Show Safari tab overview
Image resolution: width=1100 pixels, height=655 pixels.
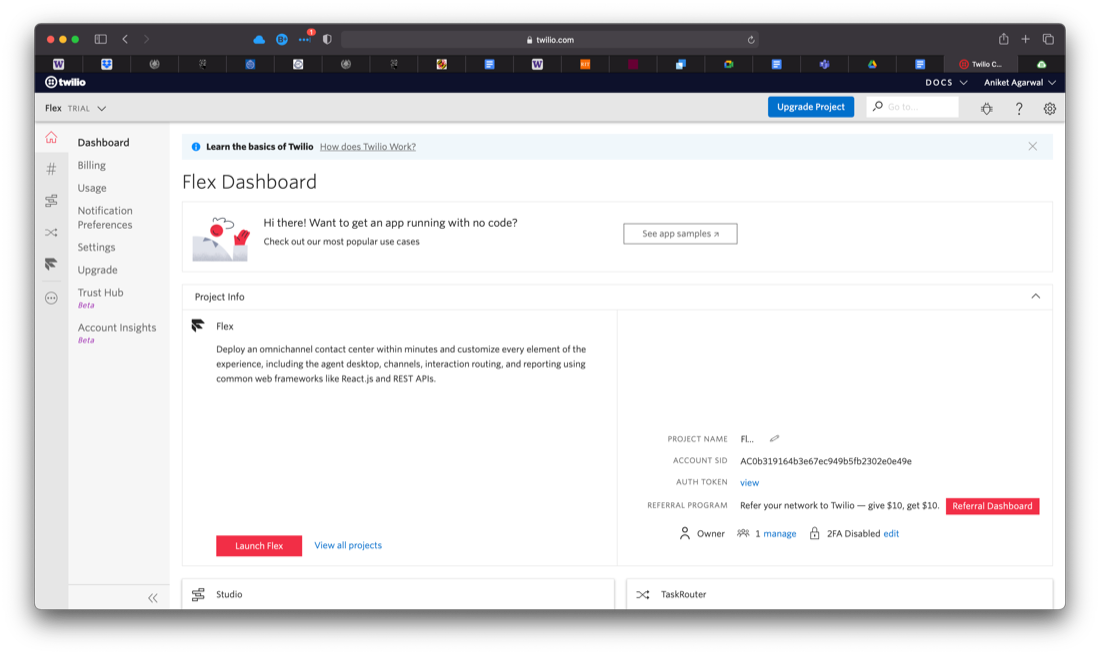point(1048,39)
